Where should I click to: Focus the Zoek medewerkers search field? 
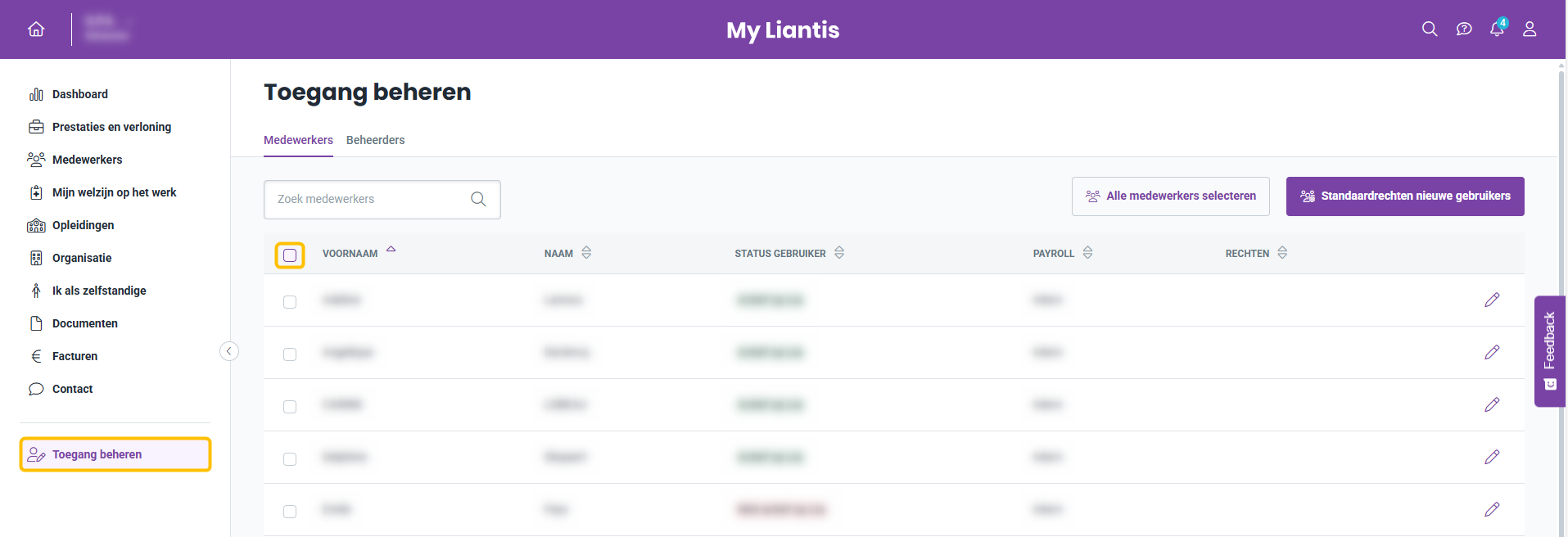tap(382, 200)
